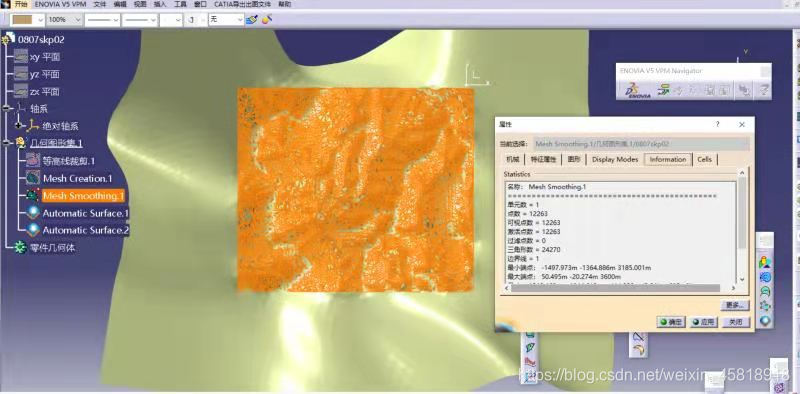Click the 更多... button

pos(735,305)
